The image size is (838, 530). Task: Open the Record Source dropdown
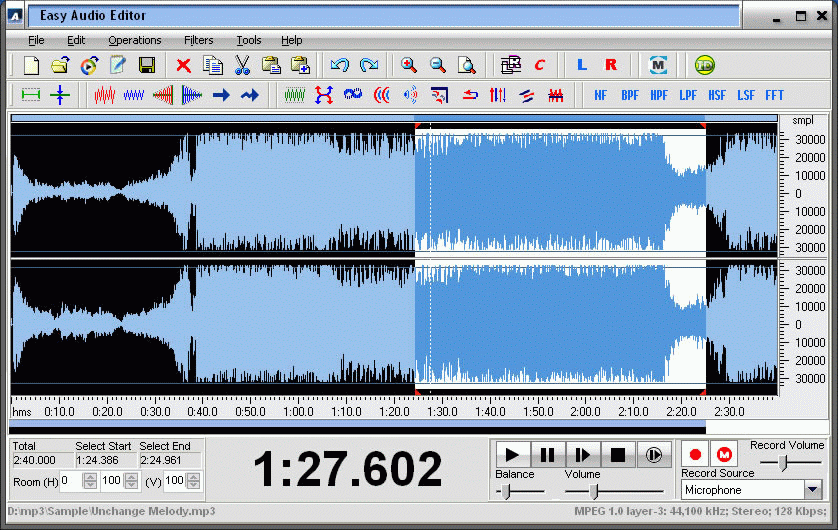tap(813, 490)
